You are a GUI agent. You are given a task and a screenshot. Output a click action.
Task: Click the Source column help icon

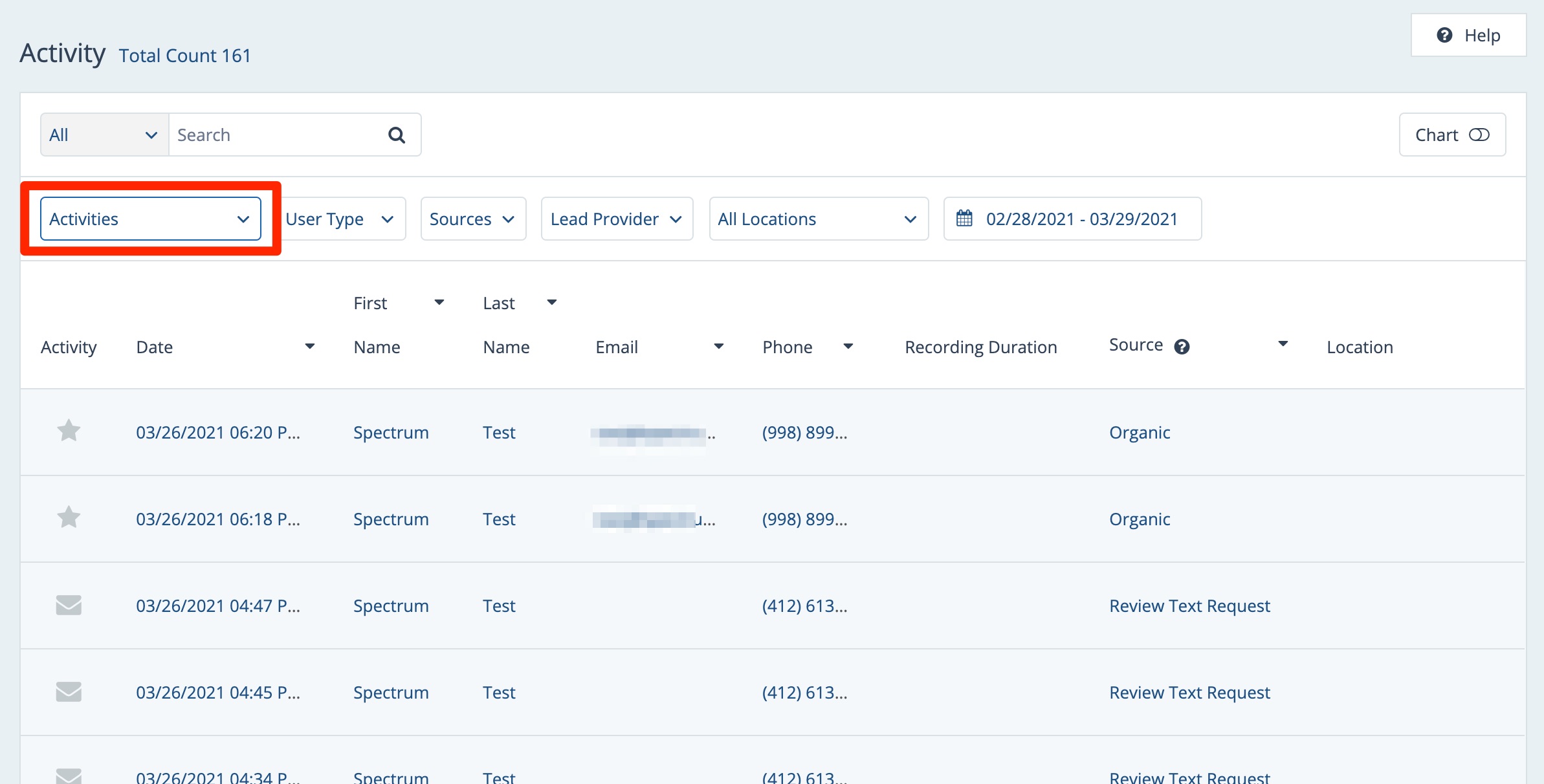point(1182,347)
